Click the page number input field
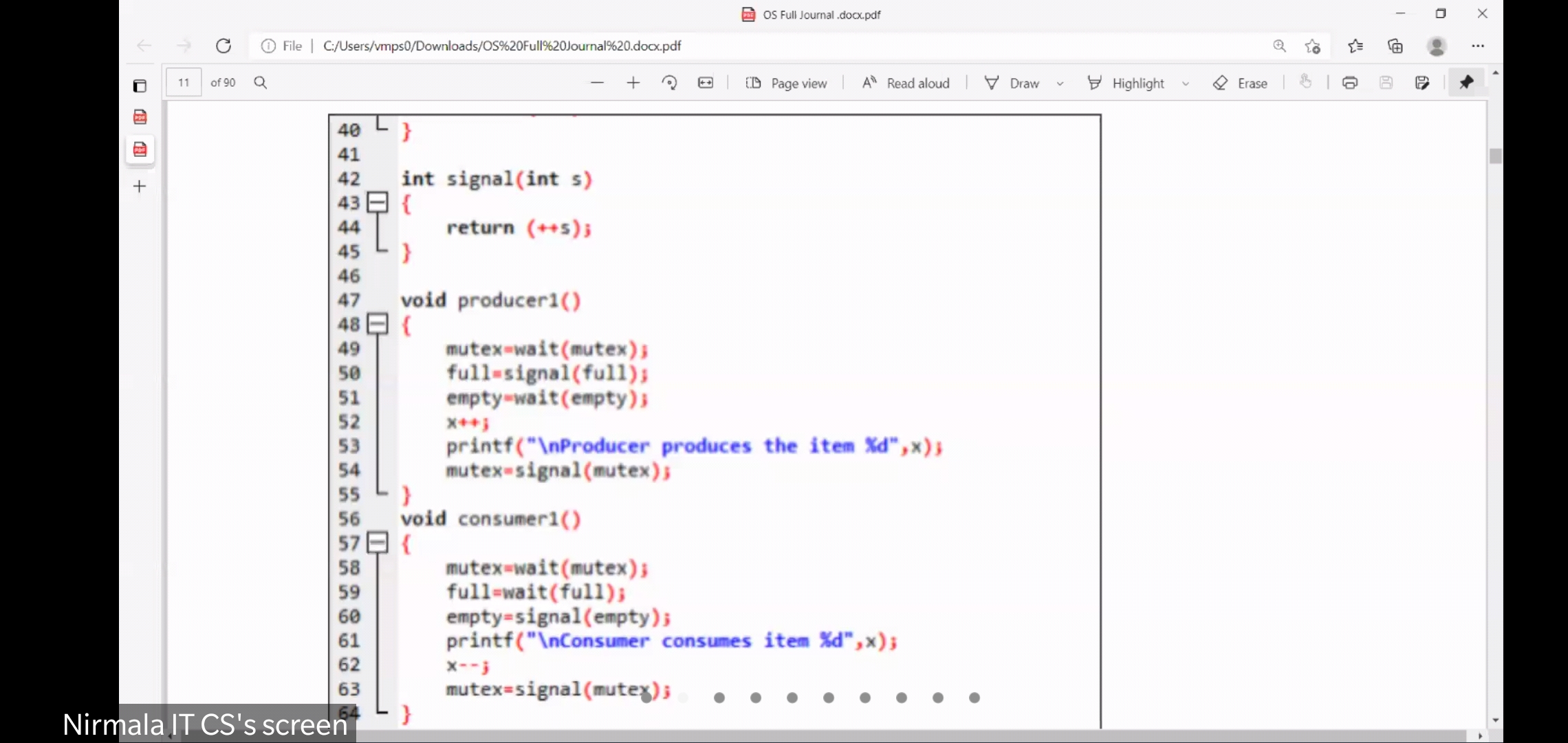This screenshot has height=743, width=1568. pos(184,83)
